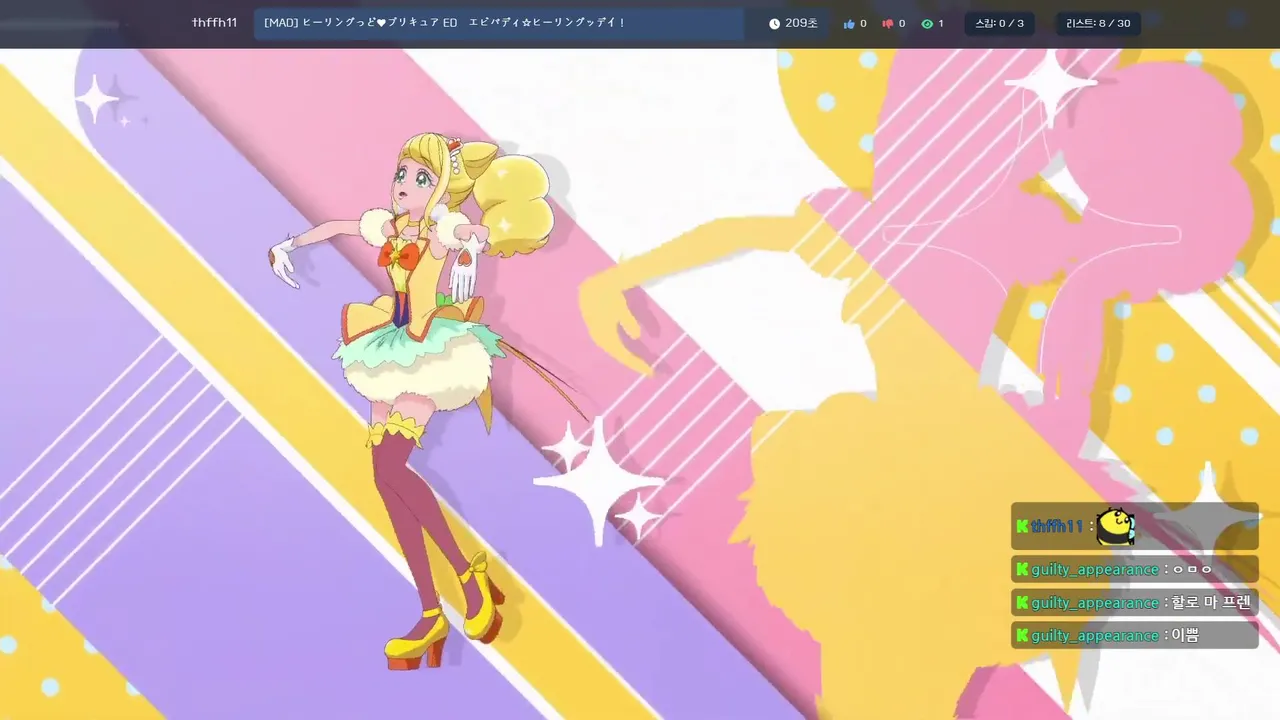Click the 209초 remaining time text
This screenshot has width=1280, height=720.
pos(801,23)
